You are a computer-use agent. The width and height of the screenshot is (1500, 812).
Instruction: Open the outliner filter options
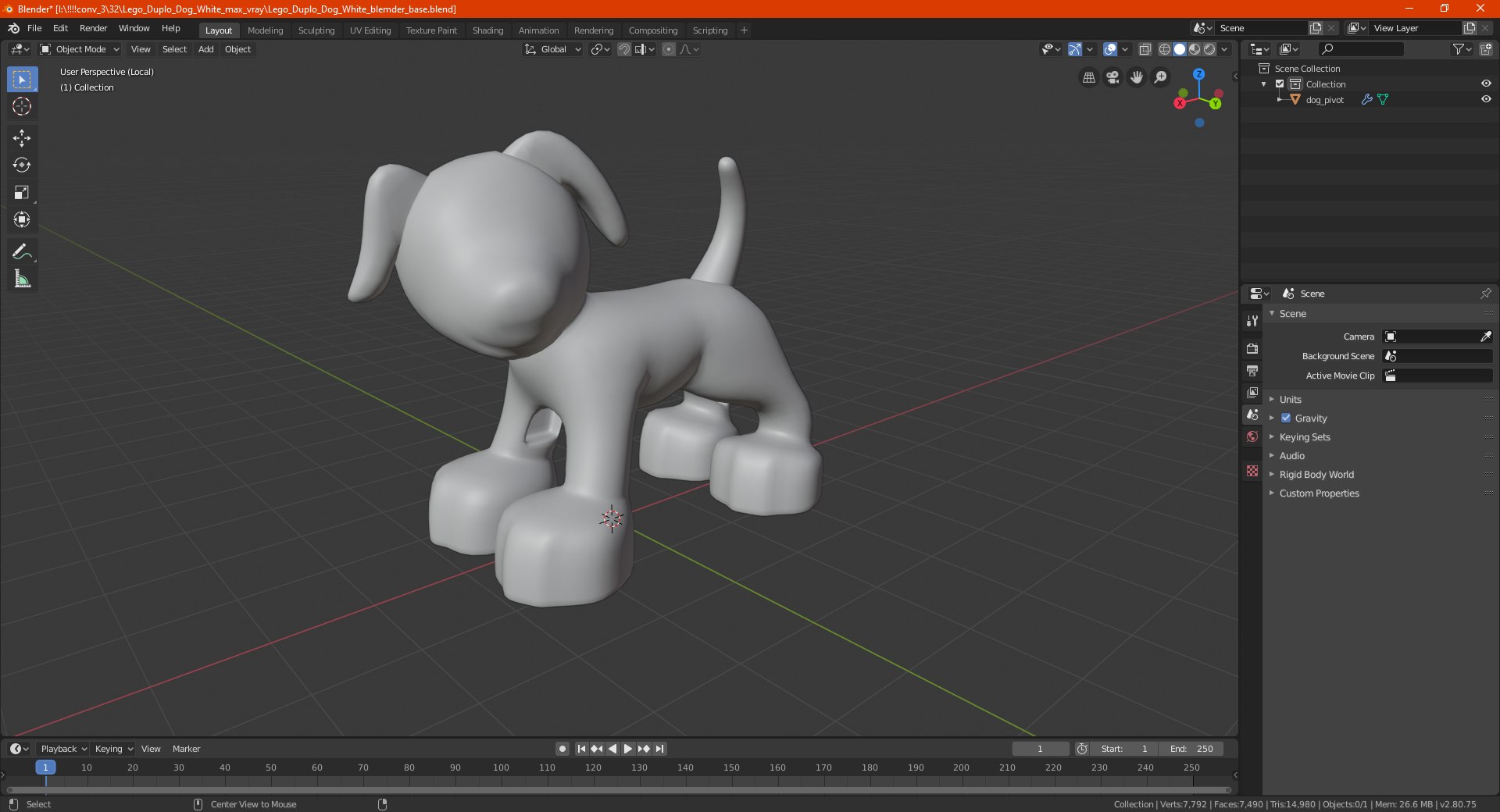tap(1462, 49)
